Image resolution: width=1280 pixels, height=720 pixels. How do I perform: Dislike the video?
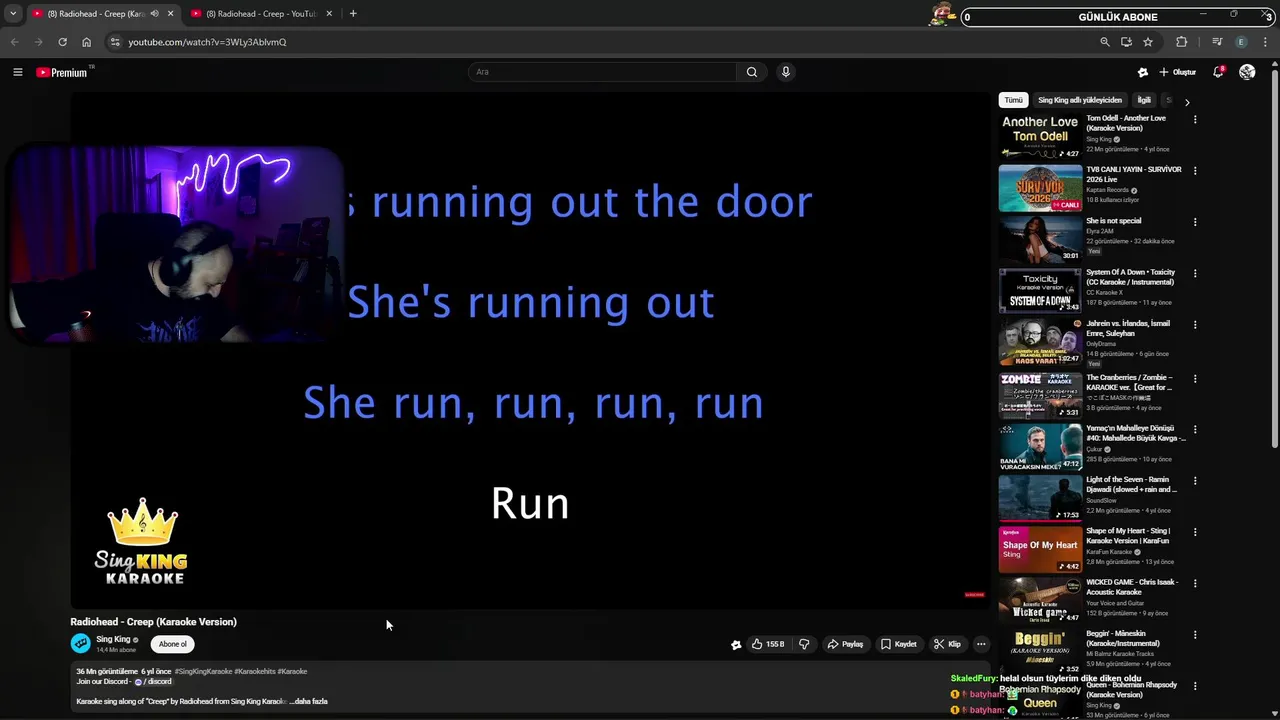click(x=804, y=644)
